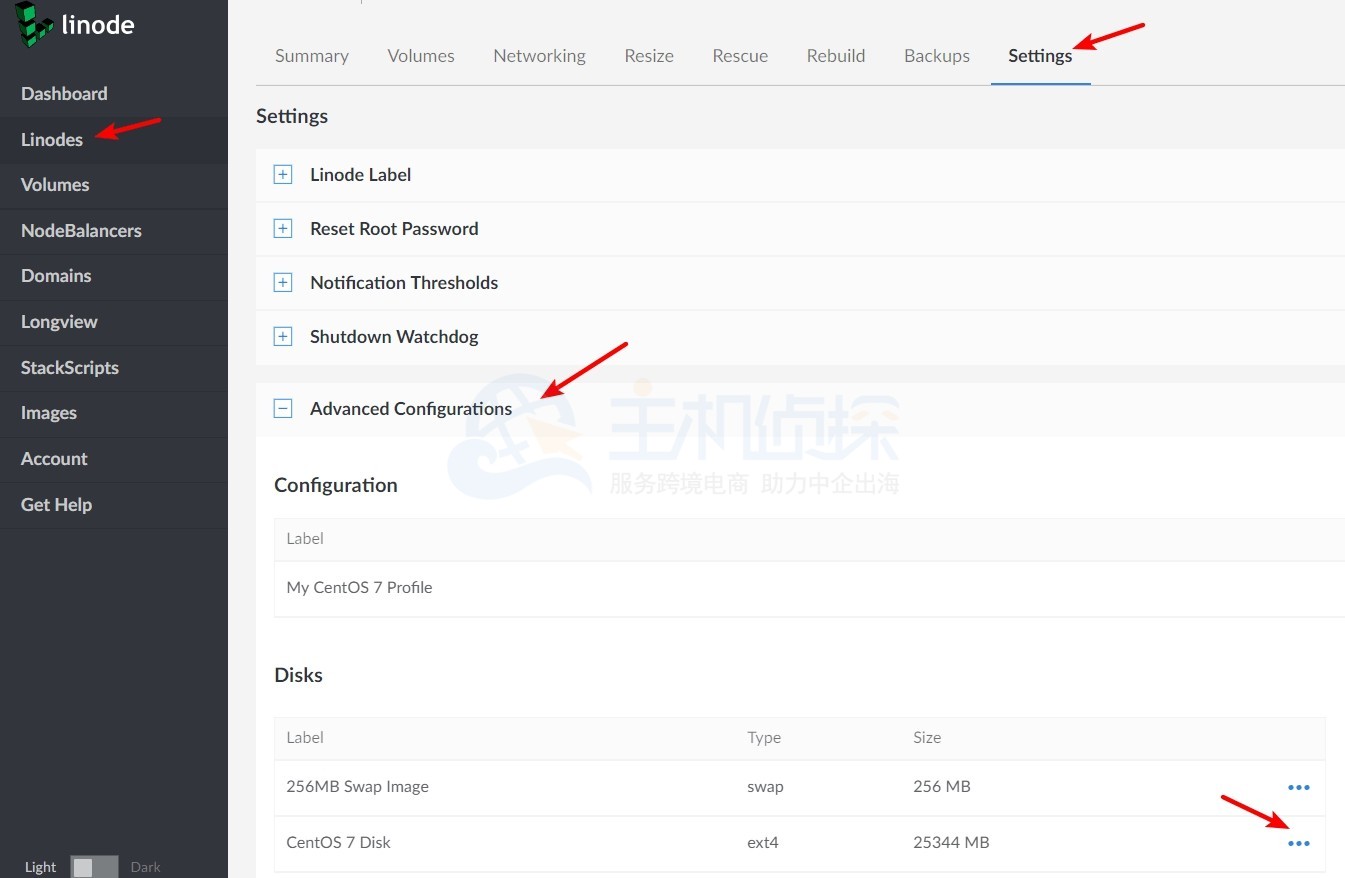Select the Rescue tab
Viewport: 1345px width, 878px height.
click(x=740, y=56)
